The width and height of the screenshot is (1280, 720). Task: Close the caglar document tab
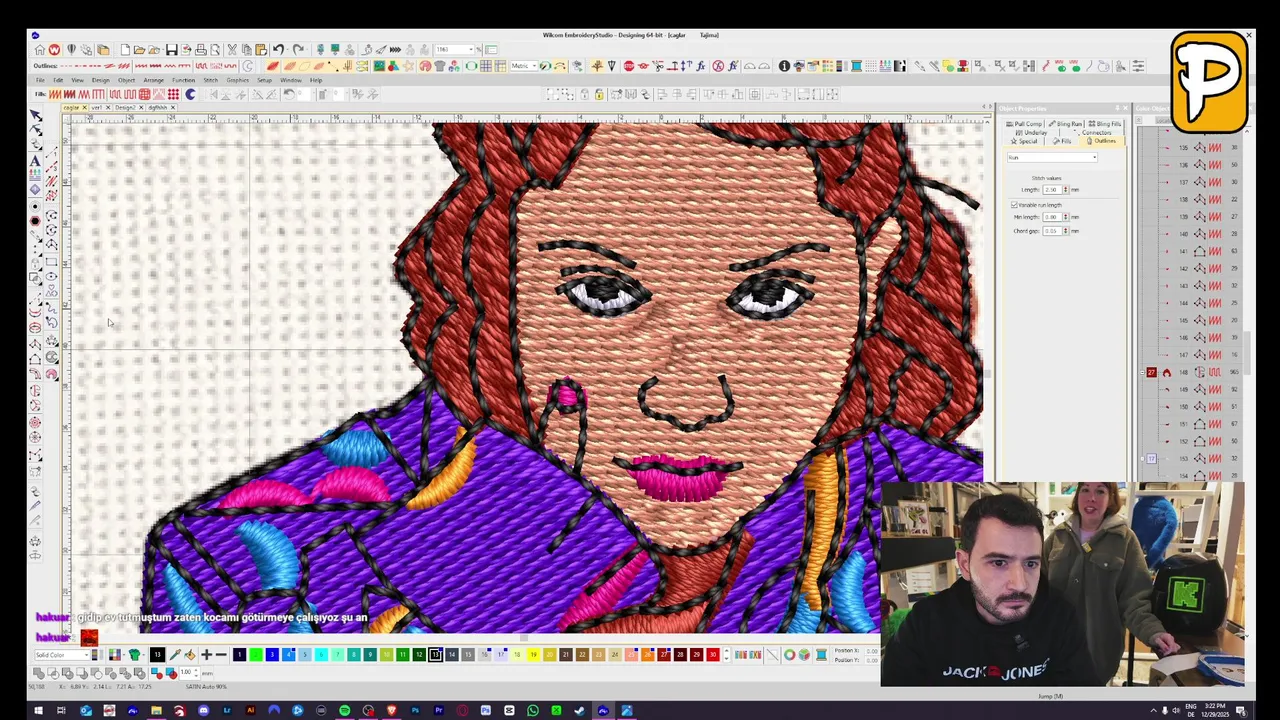click(x=84, y=107)
